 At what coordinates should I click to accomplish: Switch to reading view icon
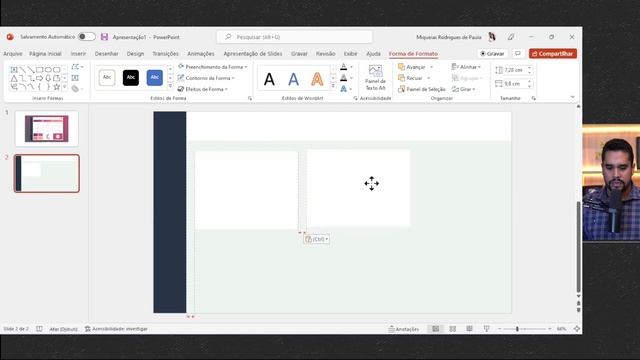(x=469, y=329)
